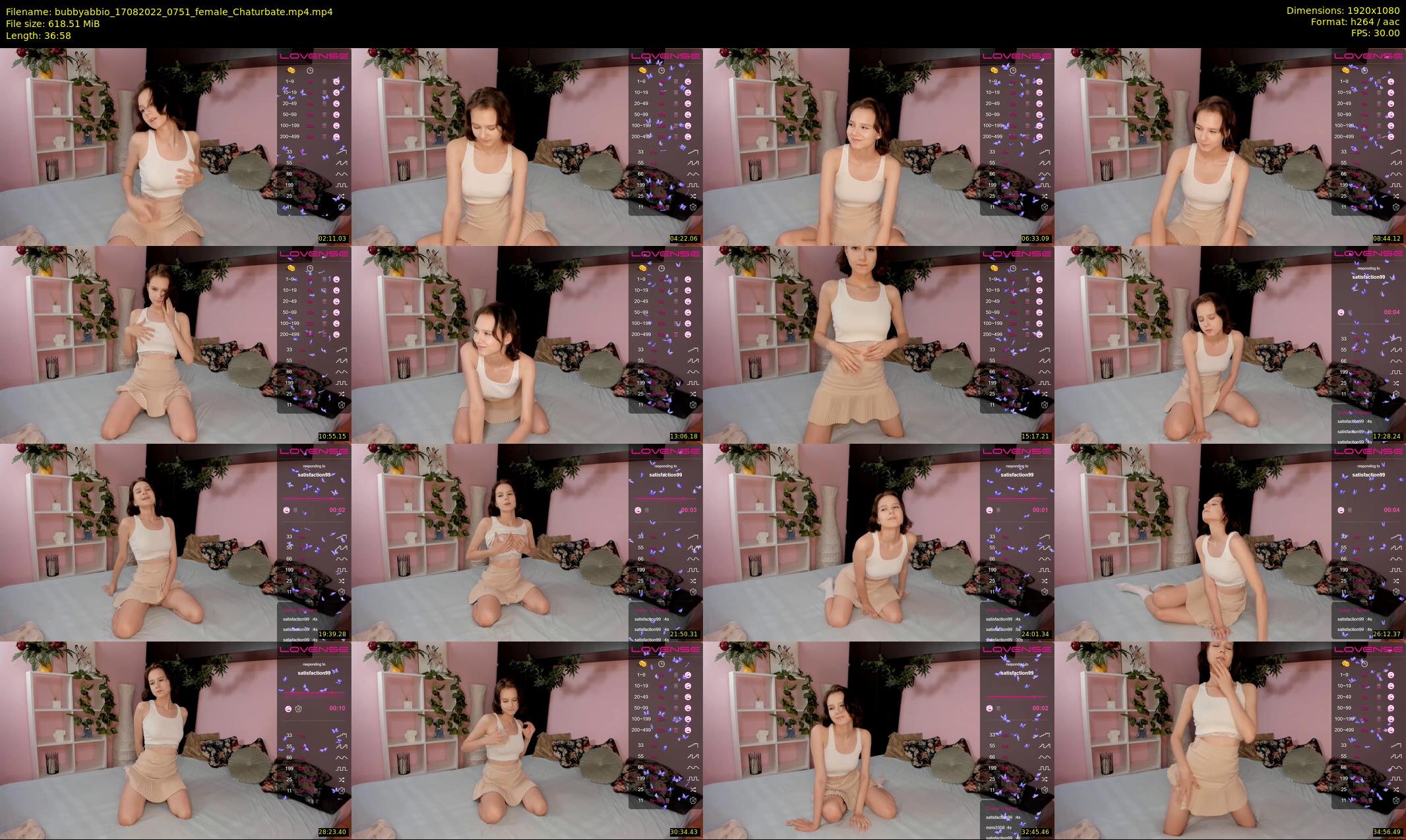Click the pink smiley icon in 17:28.24 frame
This screenshot has width=1406, height=840.
[x=1341, y=313]
